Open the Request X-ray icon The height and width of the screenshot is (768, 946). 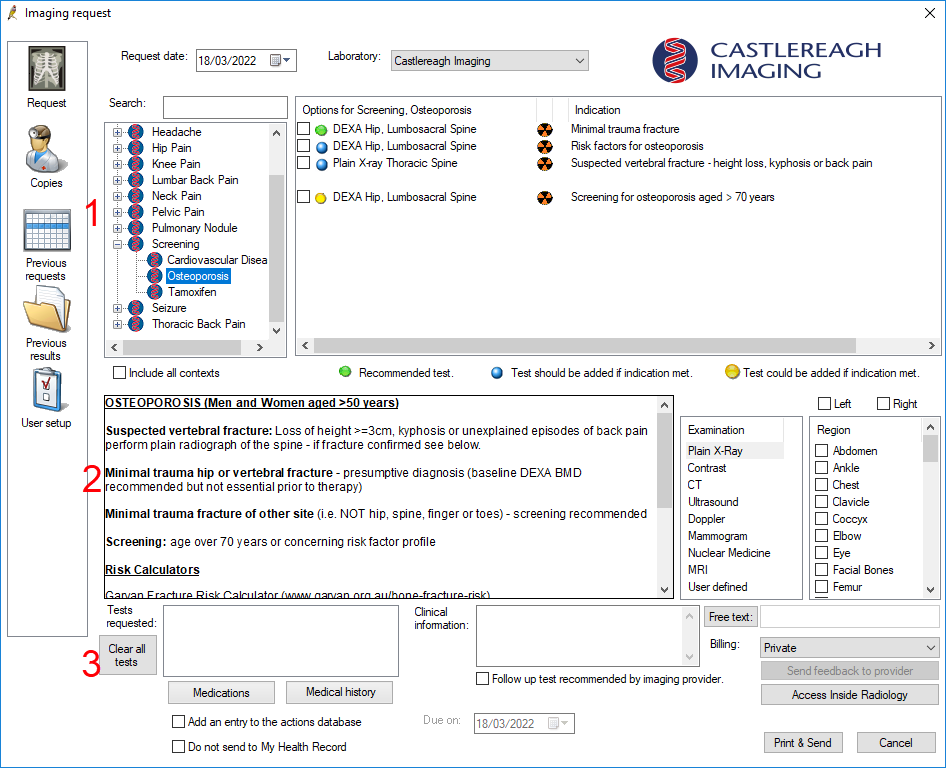[46, 70]
